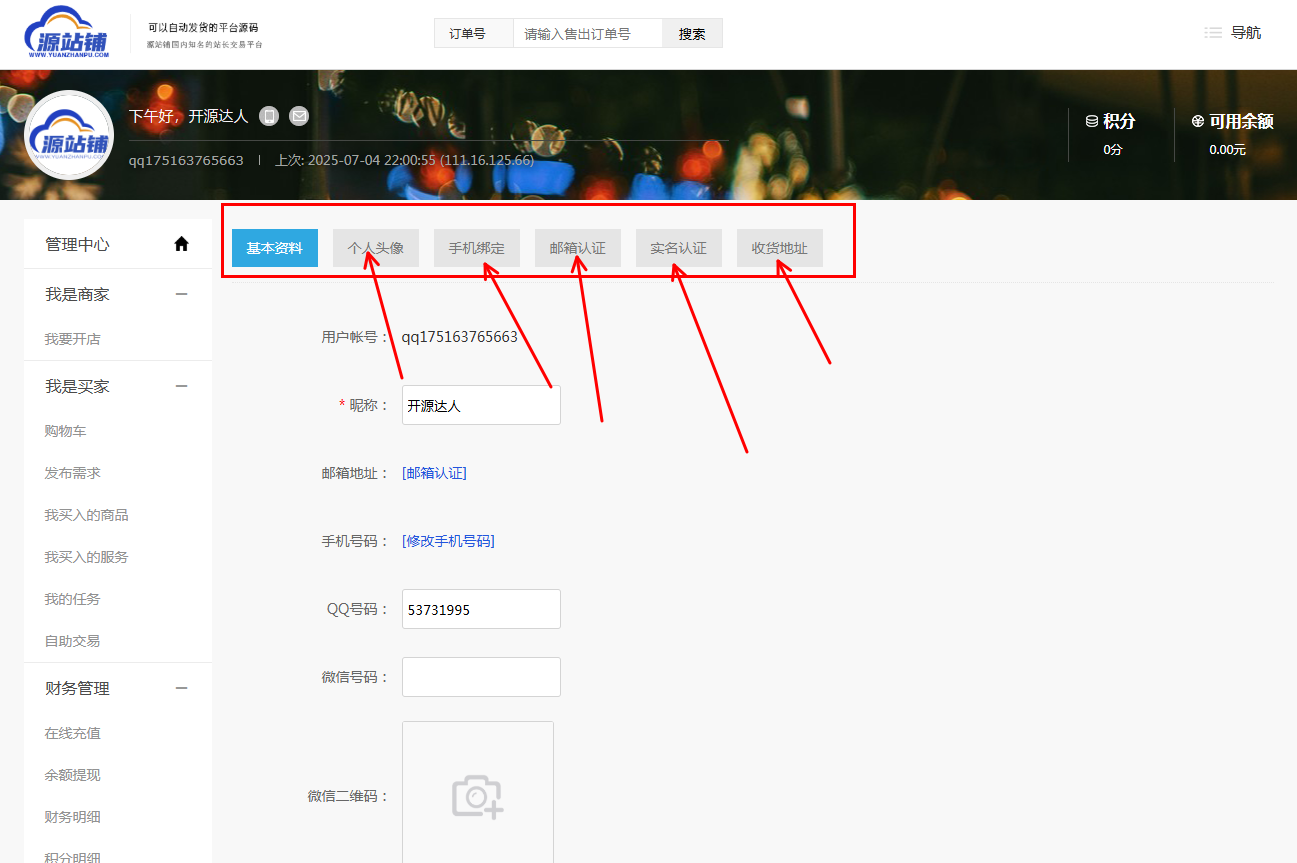
Task: Click the 导航 text in header
Action: pyautogui.click(x=1246, y=33)
